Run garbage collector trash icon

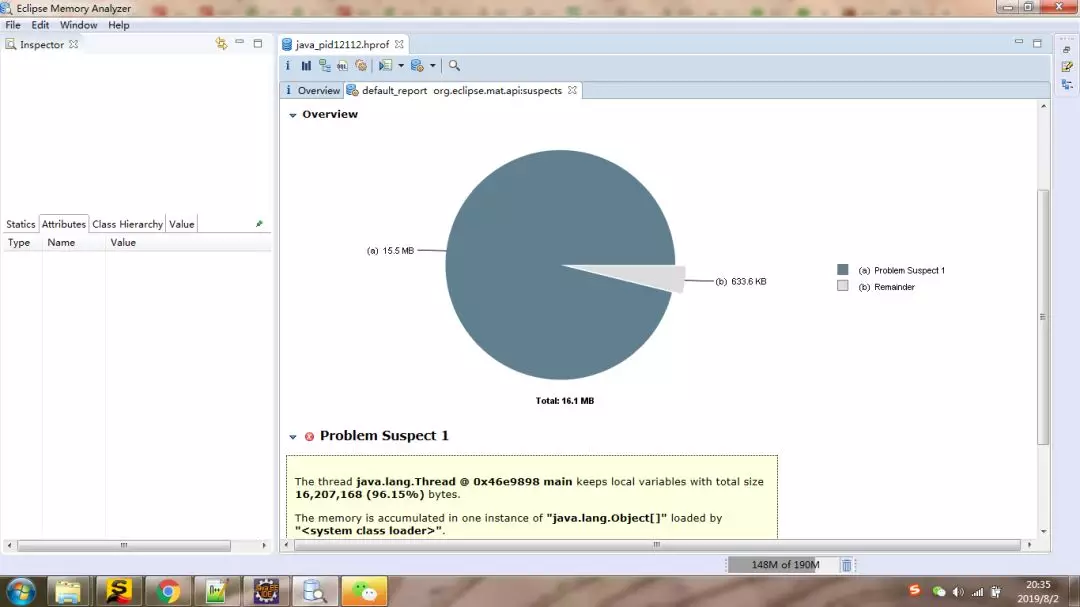847,565
